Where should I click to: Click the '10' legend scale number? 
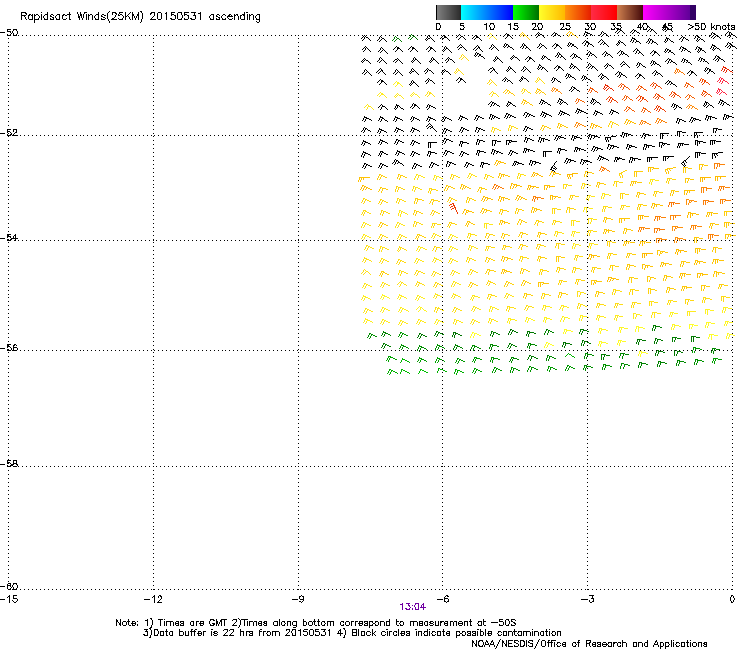(x=489, y=27)
